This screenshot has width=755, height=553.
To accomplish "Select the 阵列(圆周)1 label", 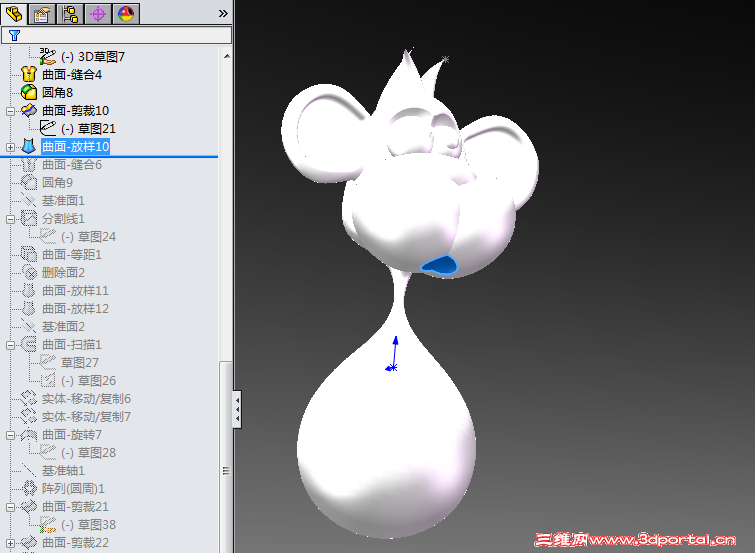I will point(73,488).
